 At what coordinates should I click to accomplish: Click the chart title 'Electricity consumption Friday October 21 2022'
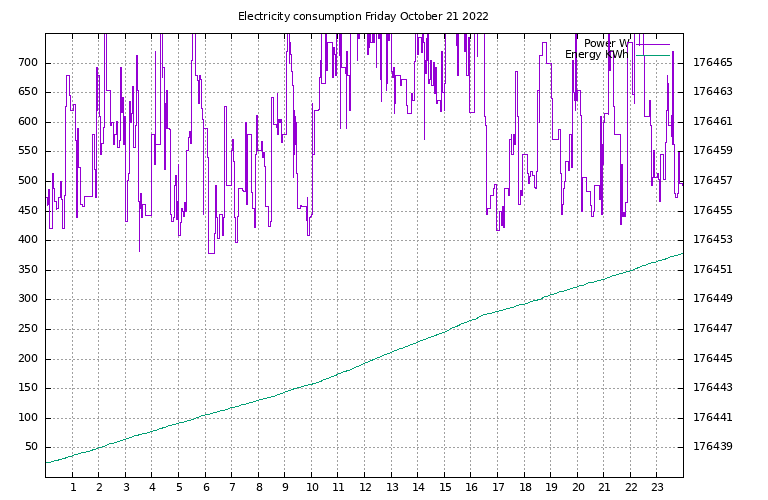[x=363, y=17]
